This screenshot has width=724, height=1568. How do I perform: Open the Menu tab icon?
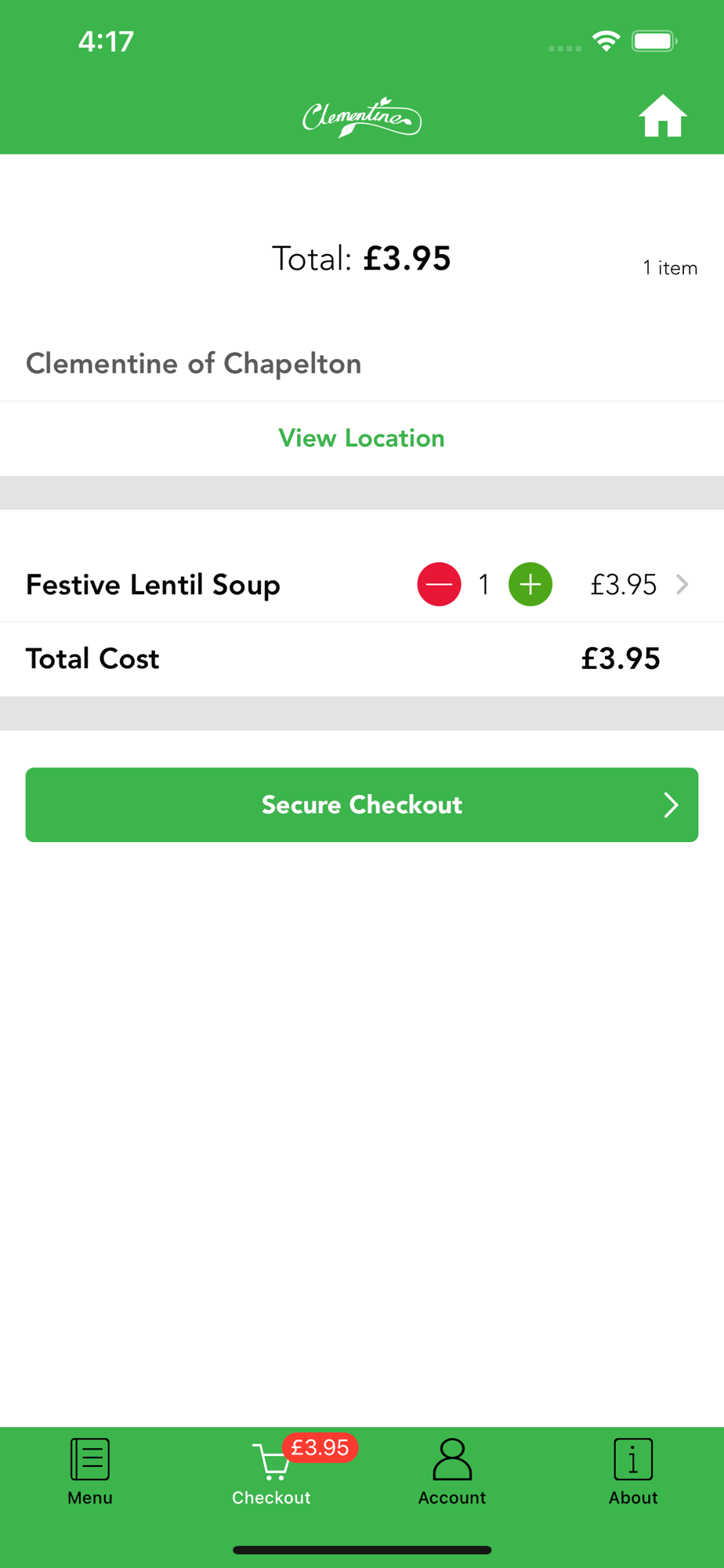pyautogui.click(x=90, y=1459)
